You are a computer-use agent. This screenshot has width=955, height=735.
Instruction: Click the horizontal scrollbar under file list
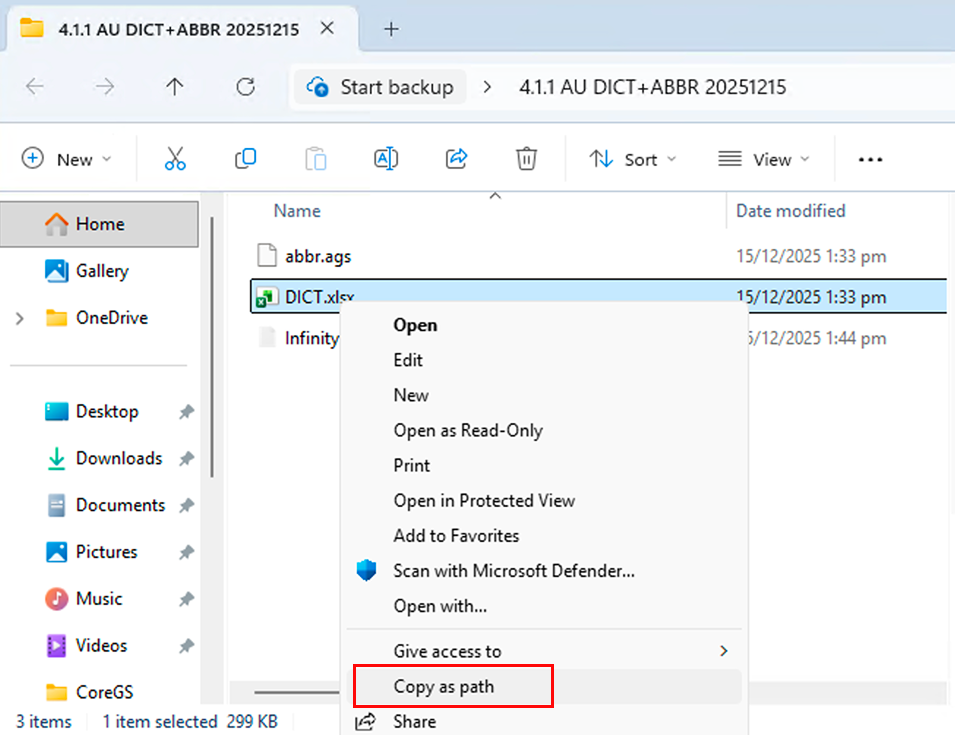pos(296,692)
